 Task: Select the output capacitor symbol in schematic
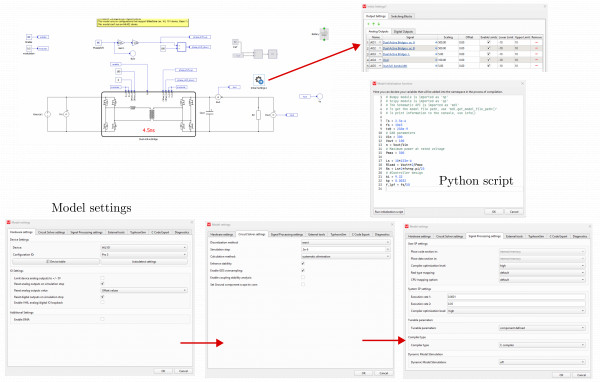(x=209, y=113)
